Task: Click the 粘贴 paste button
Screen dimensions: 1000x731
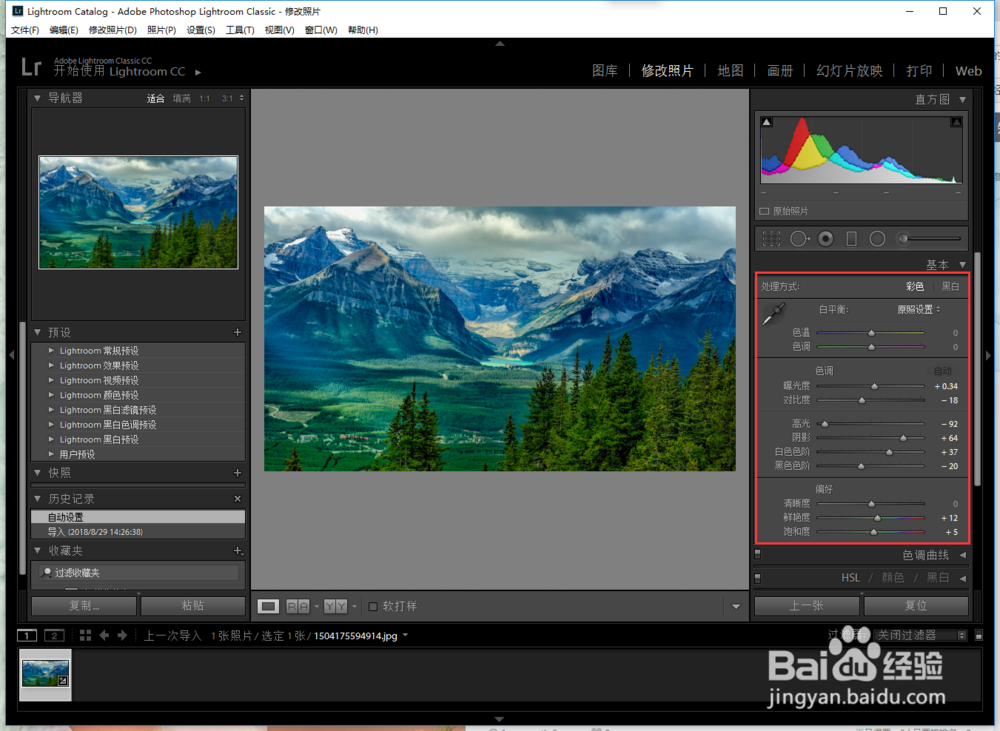Action: pyautogui.click(x=193, y=606)
